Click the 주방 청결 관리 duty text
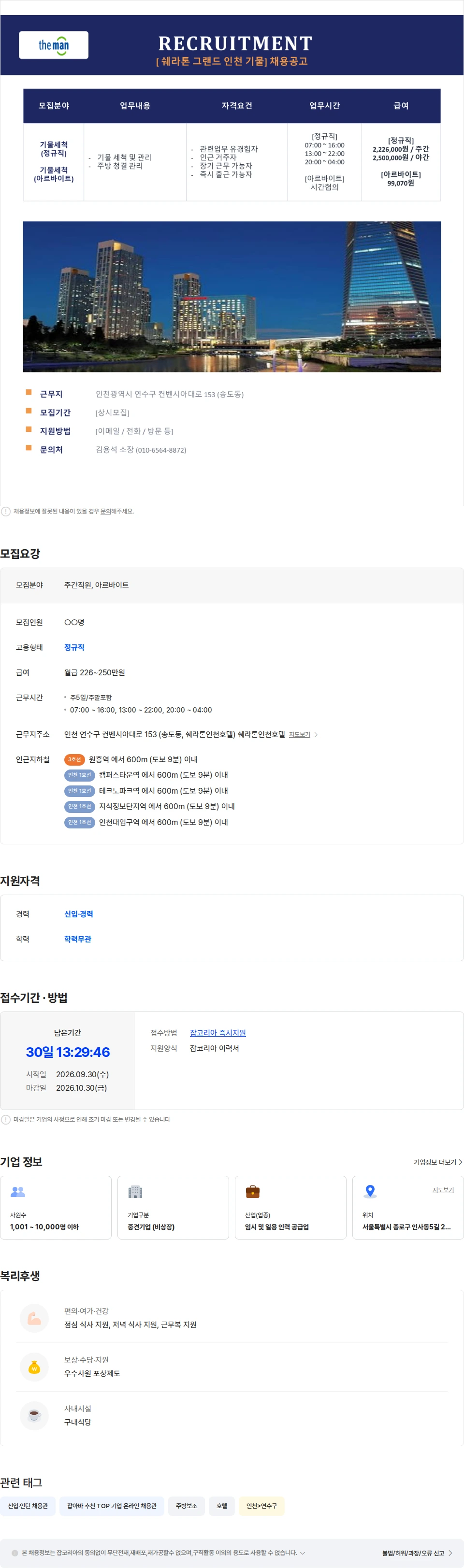This screenshot has width=464, height=1568. (120, 166)
